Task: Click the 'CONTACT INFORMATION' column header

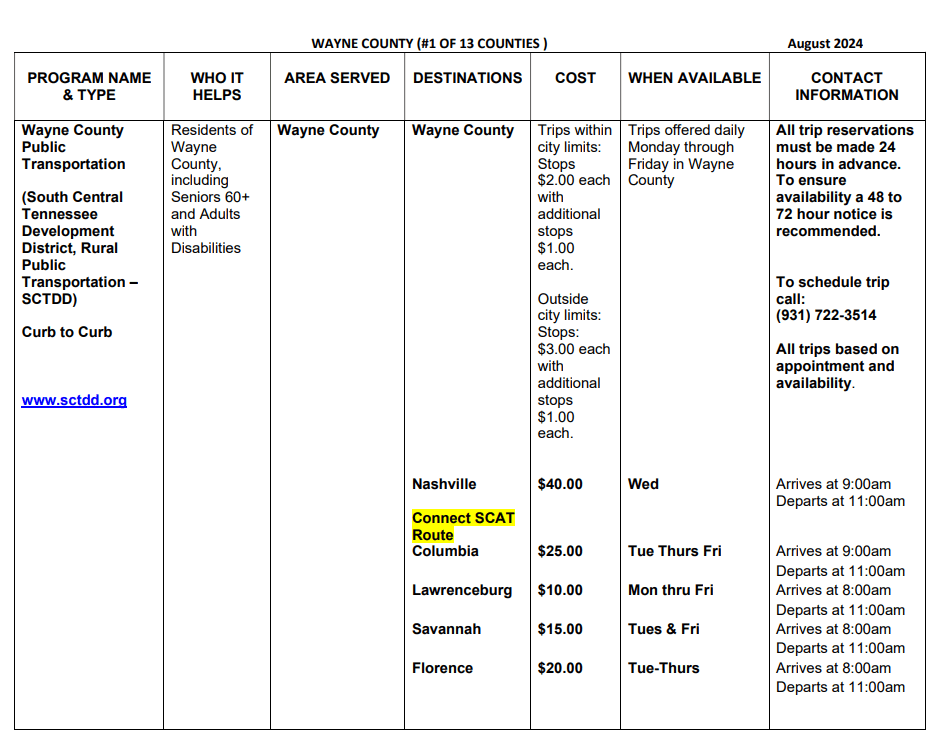Action: (x=847, y=86)
